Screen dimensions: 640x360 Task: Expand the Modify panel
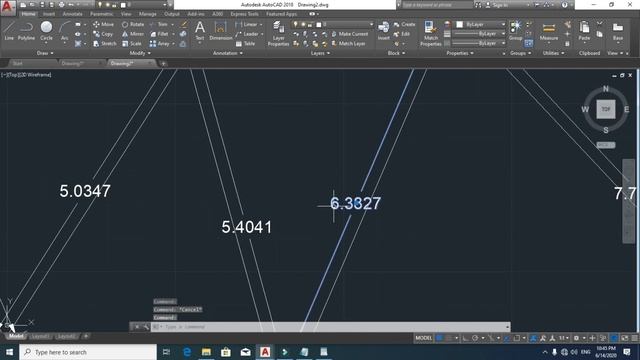pyautogui.click(x=140, y=53)
